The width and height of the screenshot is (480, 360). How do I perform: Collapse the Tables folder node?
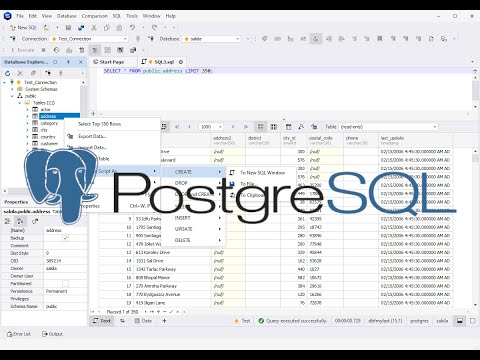tap(20, 103)
